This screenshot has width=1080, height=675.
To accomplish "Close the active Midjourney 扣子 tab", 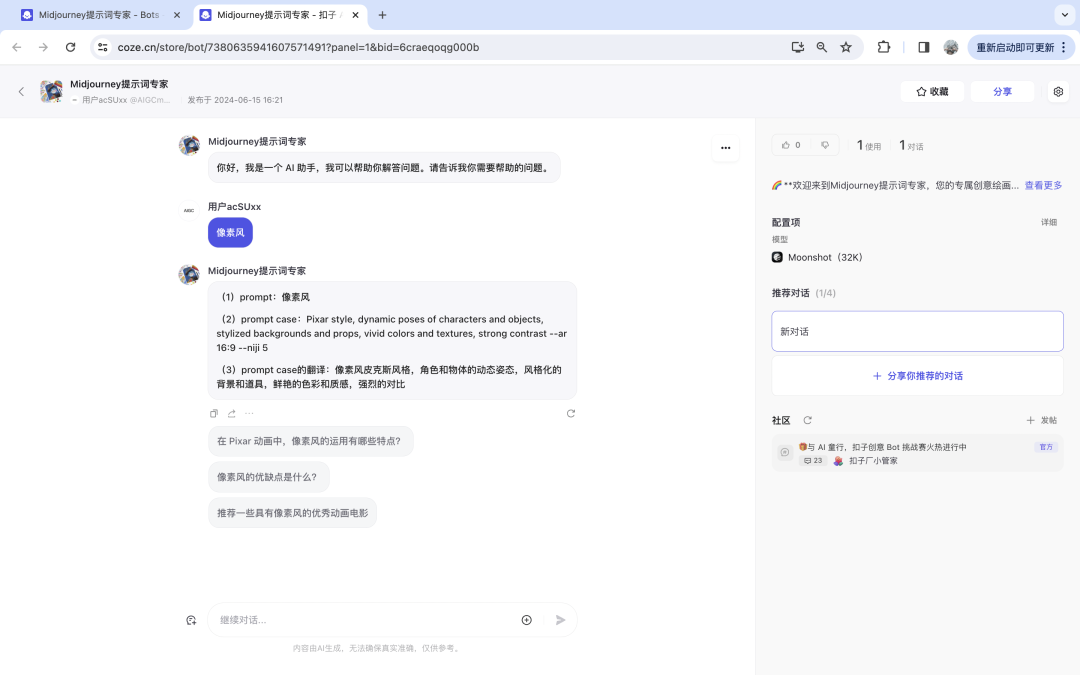I will pos(355,14).
